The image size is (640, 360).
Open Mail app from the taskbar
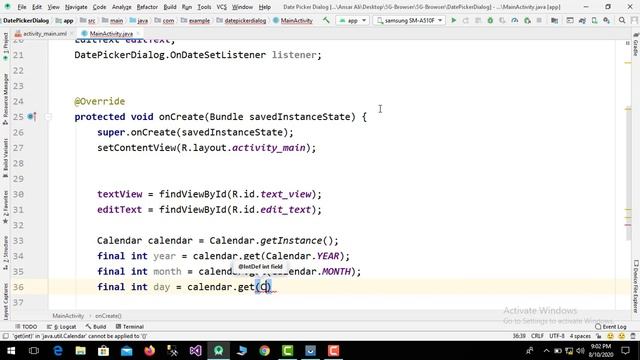click(x=127, y=351)
